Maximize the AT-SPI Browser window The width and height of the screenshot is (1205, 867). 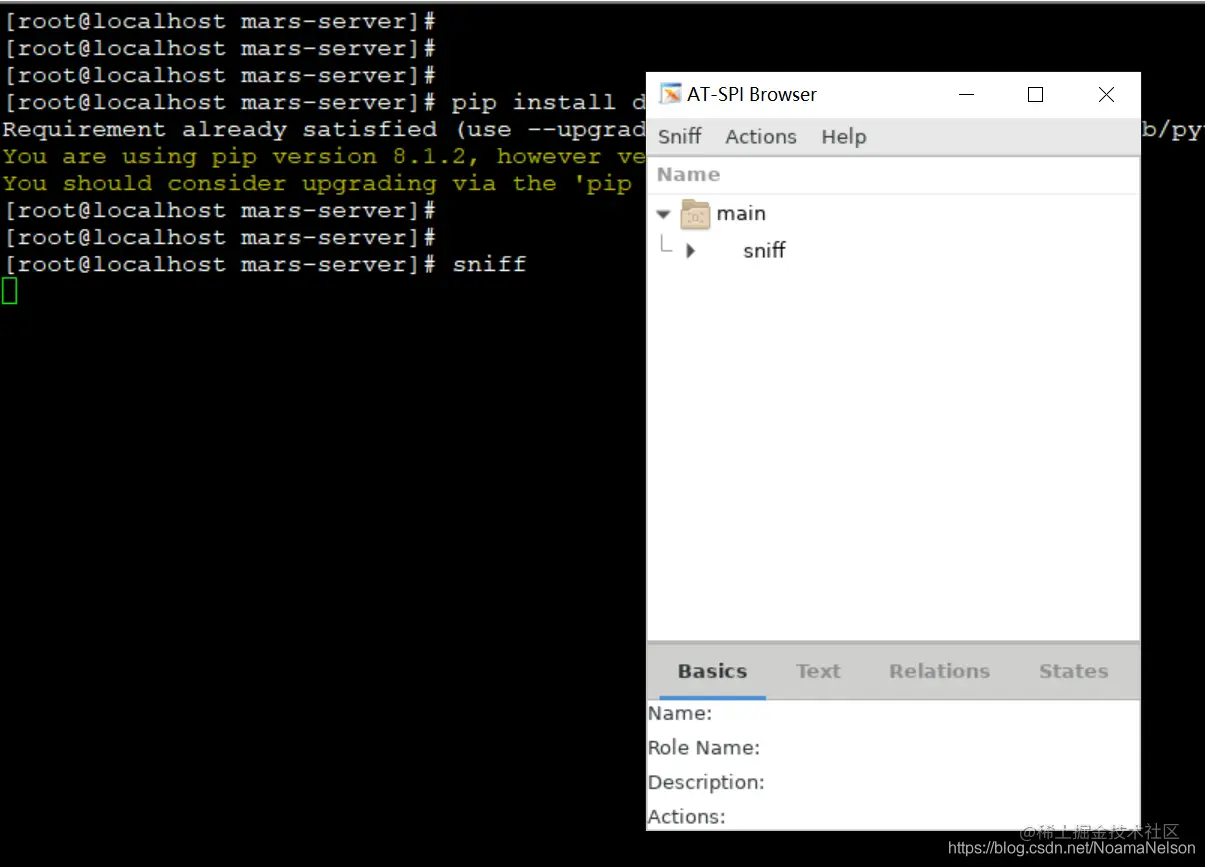[x=1035, y=95]
